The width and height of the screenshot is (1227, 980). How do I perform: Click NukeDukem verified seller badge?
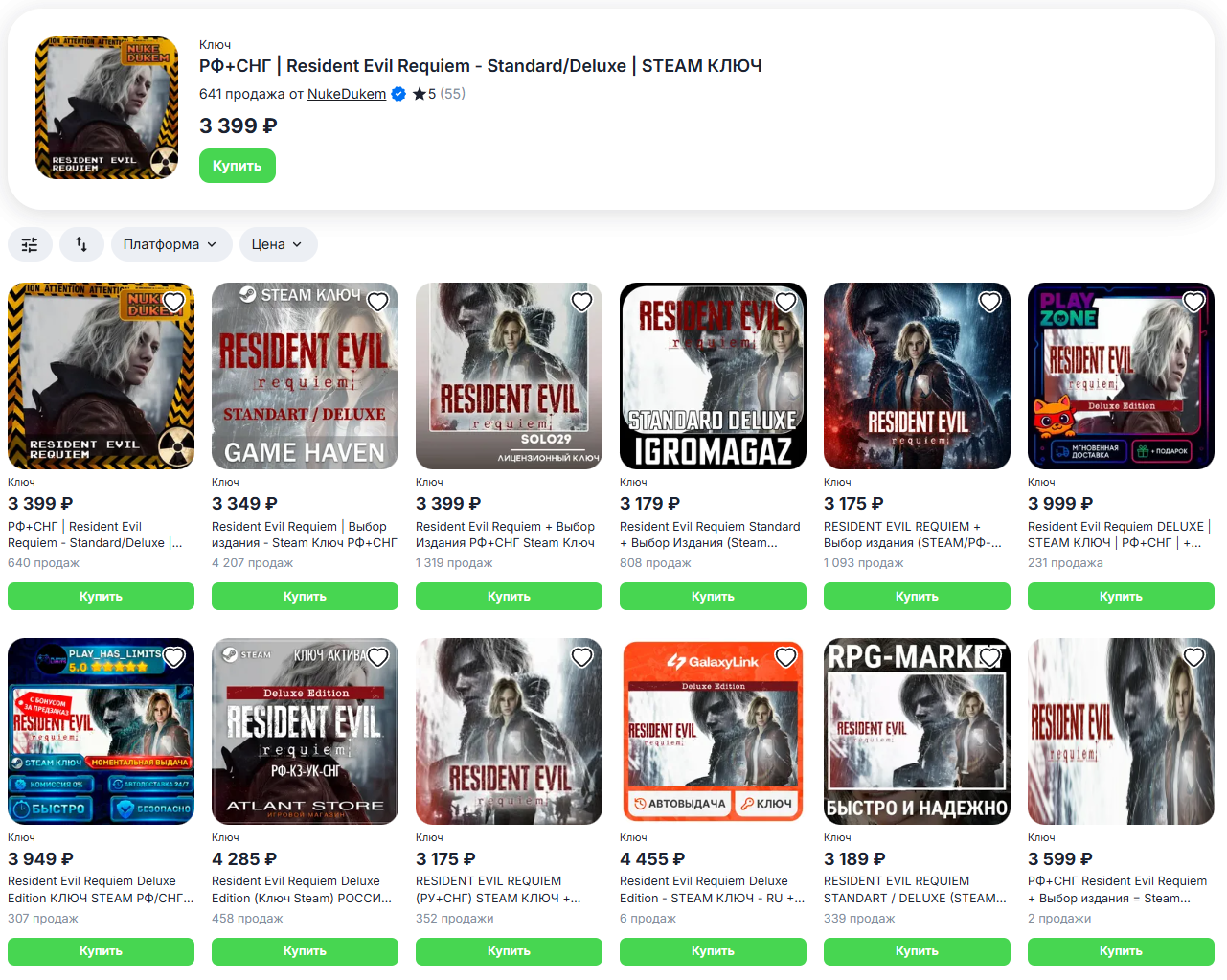point(398,94)
